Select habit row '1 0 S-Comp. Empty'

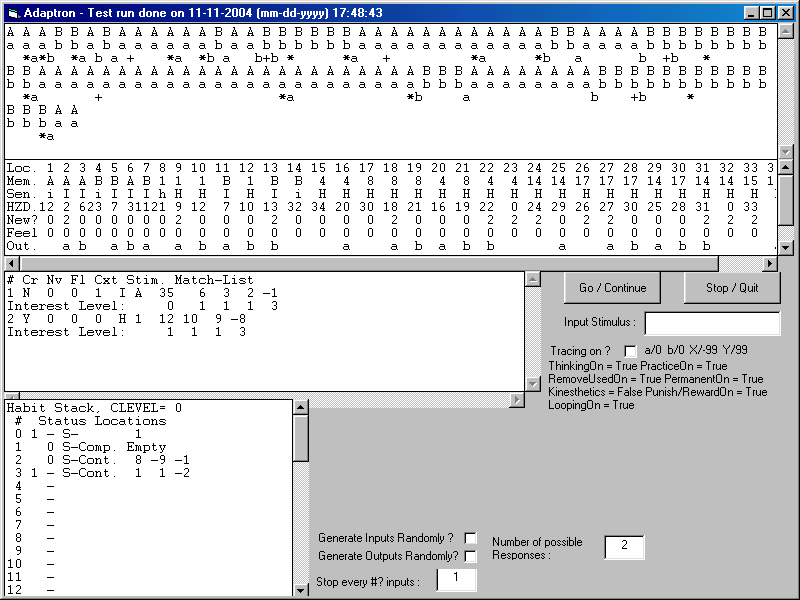91,447
